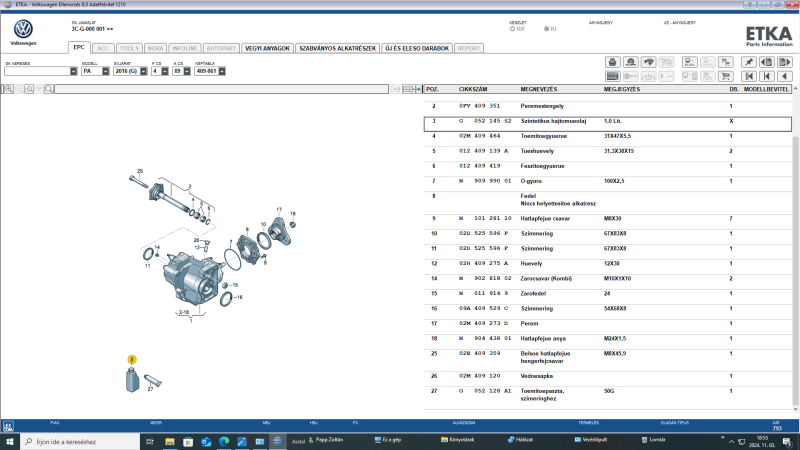Click the cart list transfer icon

coord(726,62)
